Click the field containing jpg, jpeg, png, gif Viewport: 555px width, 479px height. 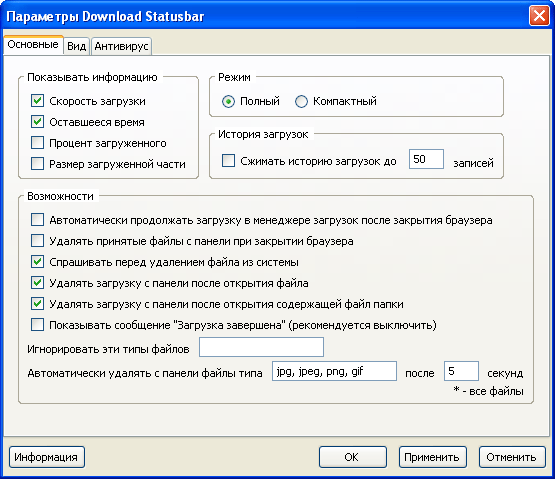coord(334,371)
